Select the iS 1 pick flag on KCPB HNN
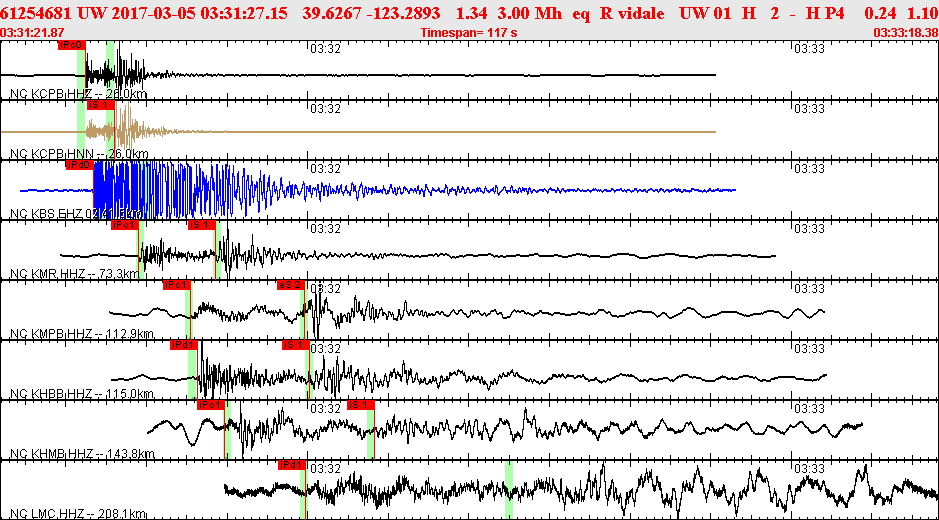The image size is (939, 520). (x=100, y=105)
